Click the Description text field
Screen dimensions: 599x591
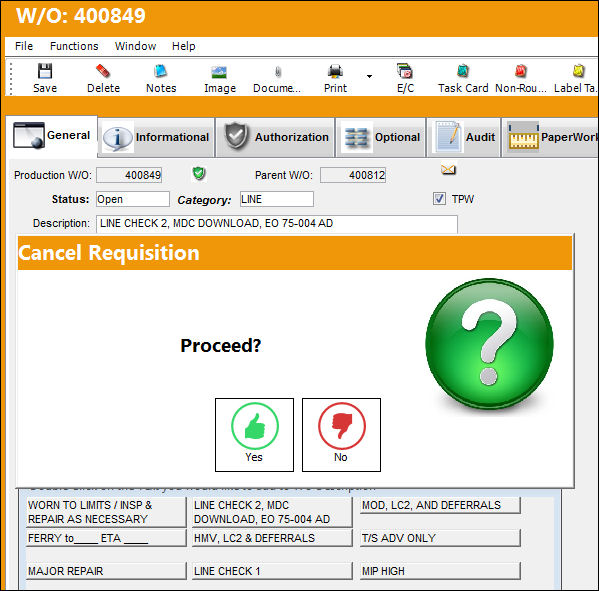click(x=277, y=223)
